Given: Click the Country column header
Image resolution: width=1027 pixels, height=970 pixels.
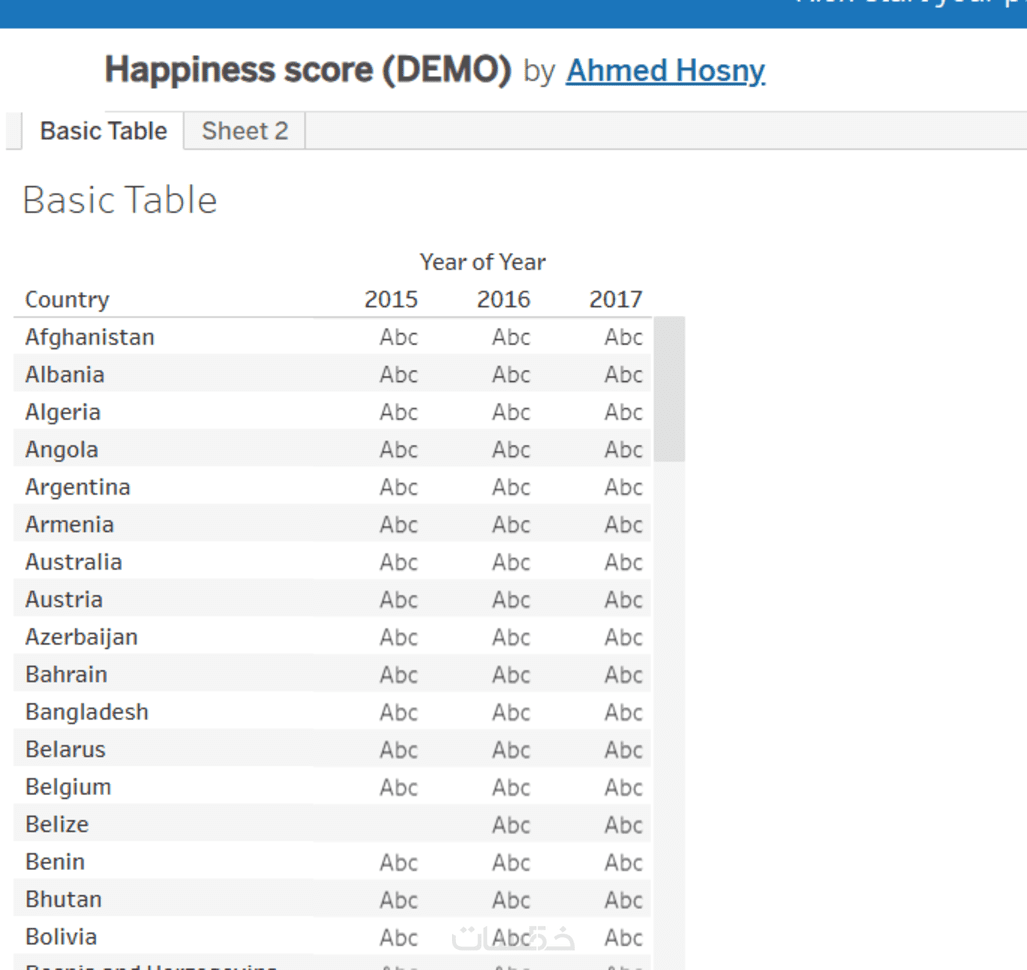Looking at the screenshot, I should pos(67,299).
